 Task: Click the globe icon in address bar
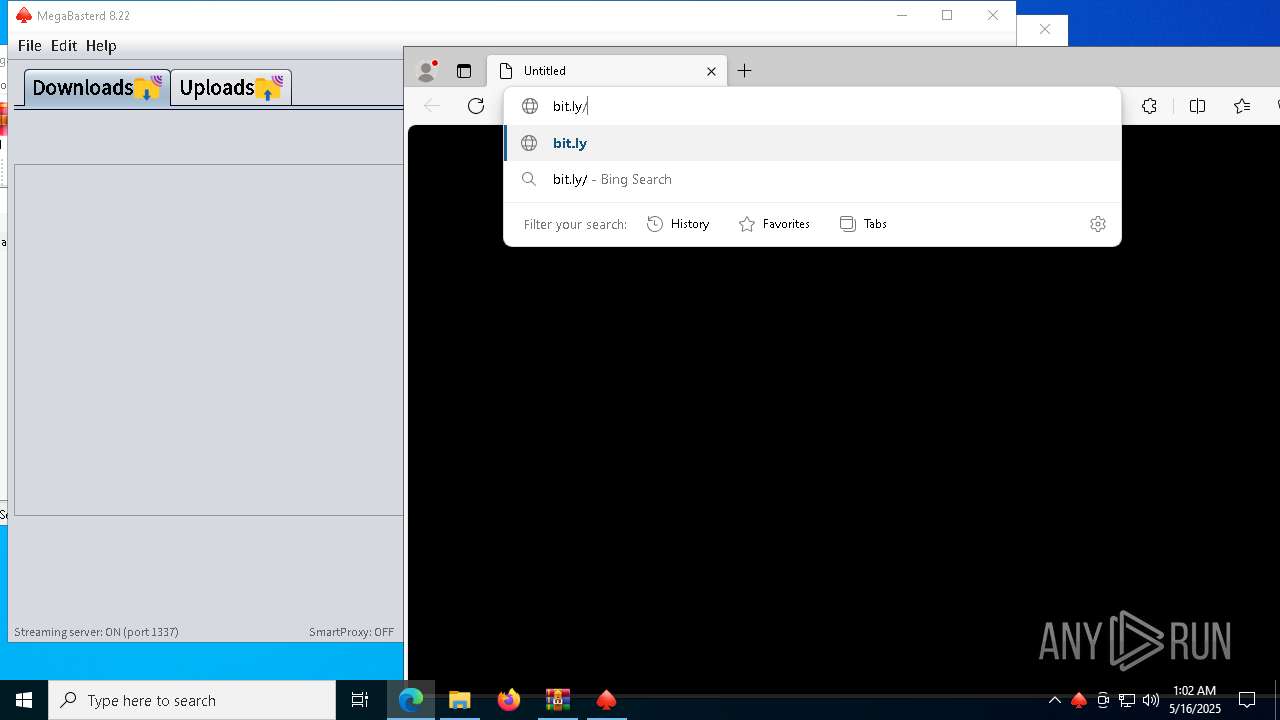(530, 106)
